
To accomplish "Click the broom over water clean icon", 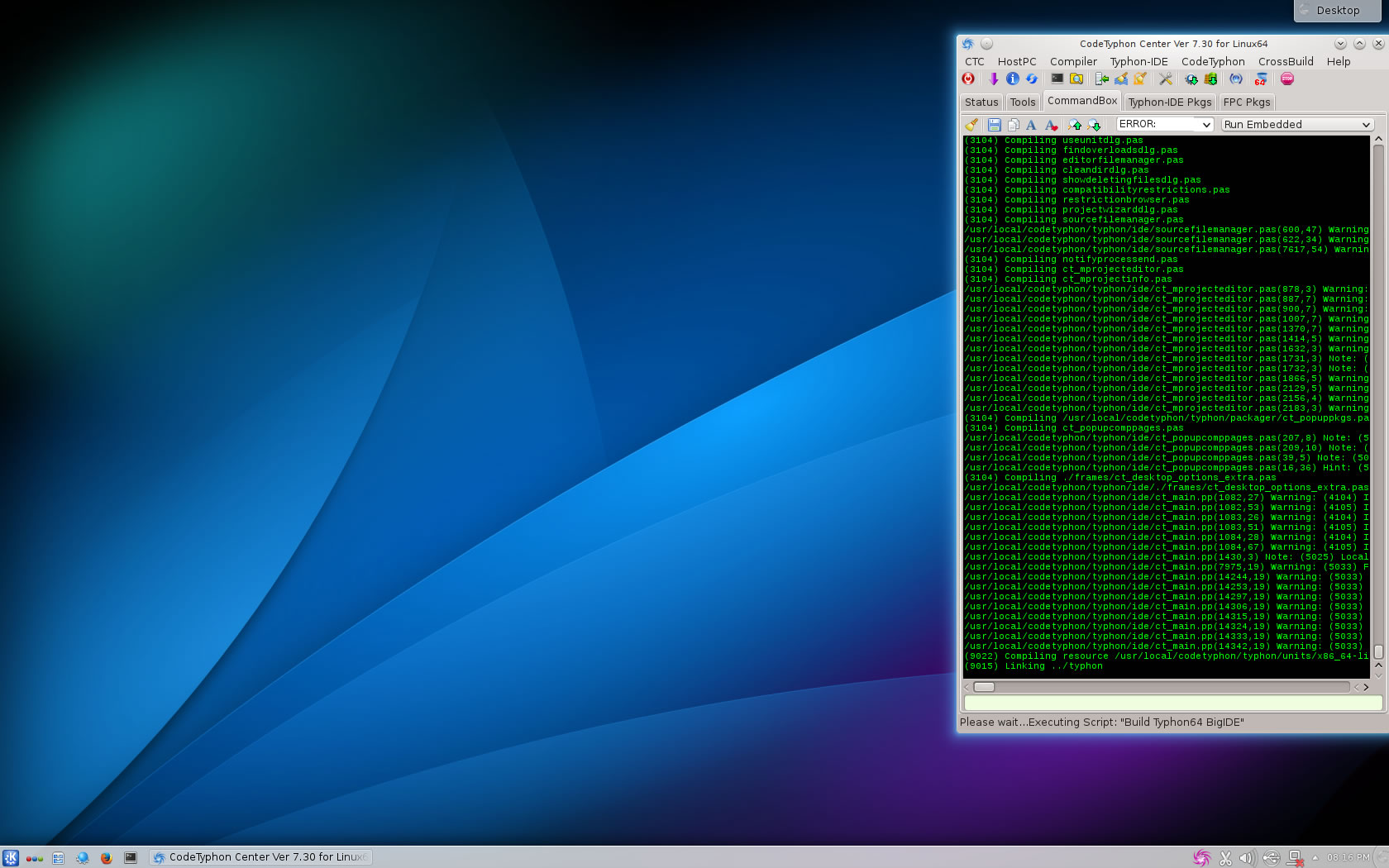I will (x=1120, y=79).
